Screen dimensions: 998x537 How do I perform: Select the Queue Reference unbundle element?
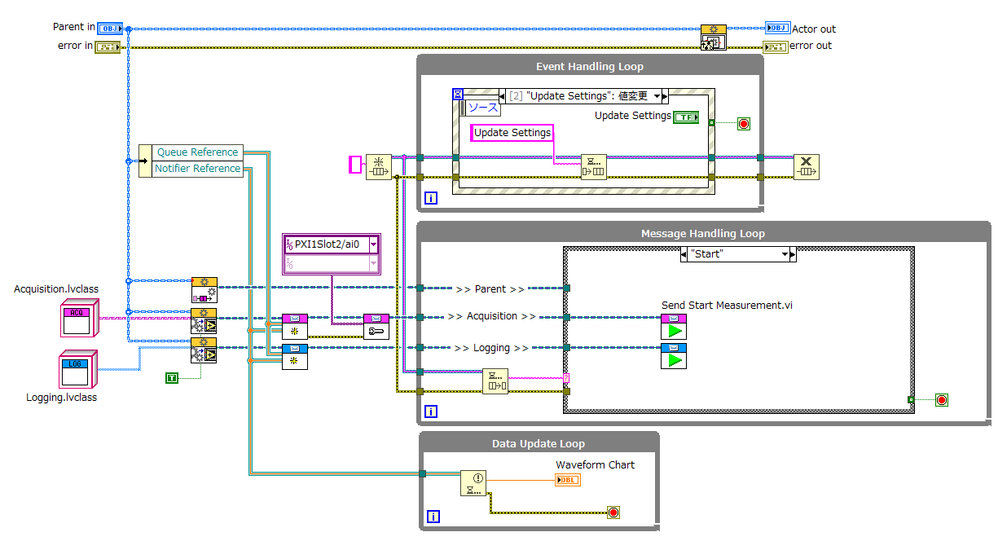(199, 152)
